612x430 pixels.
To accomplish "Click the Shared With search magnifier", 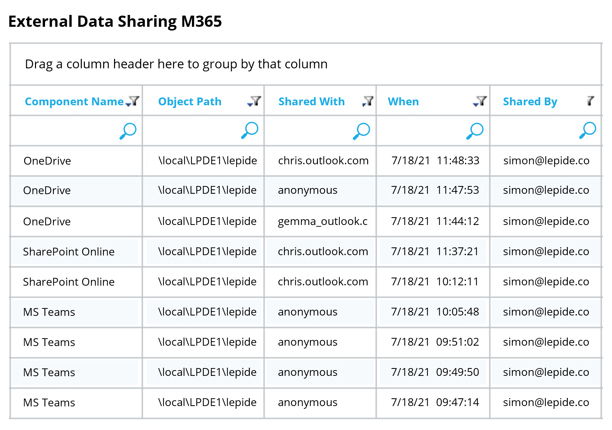I will tap(362, 131).
